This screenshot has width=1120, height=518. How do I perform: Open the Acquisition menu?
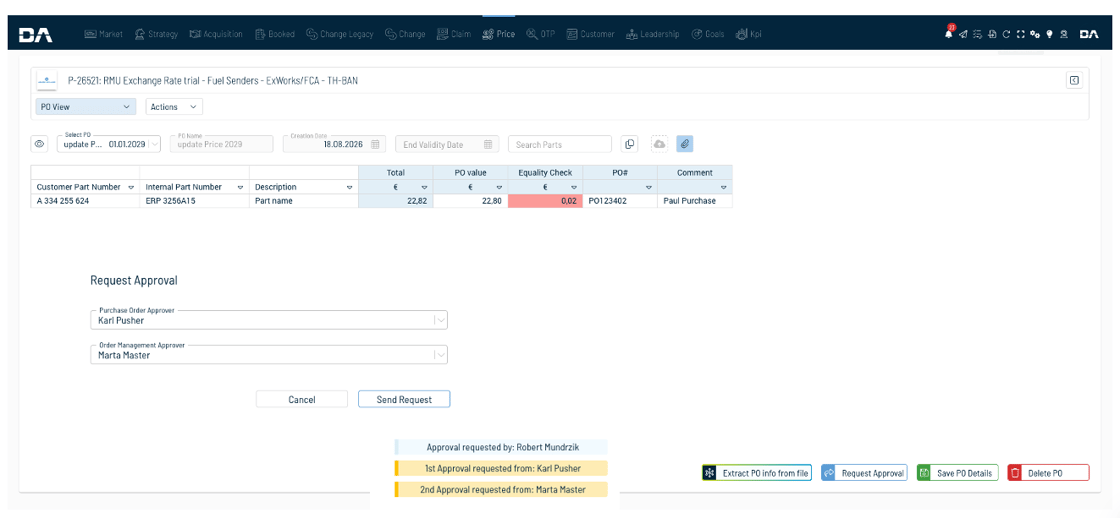(x=216, y=34)
